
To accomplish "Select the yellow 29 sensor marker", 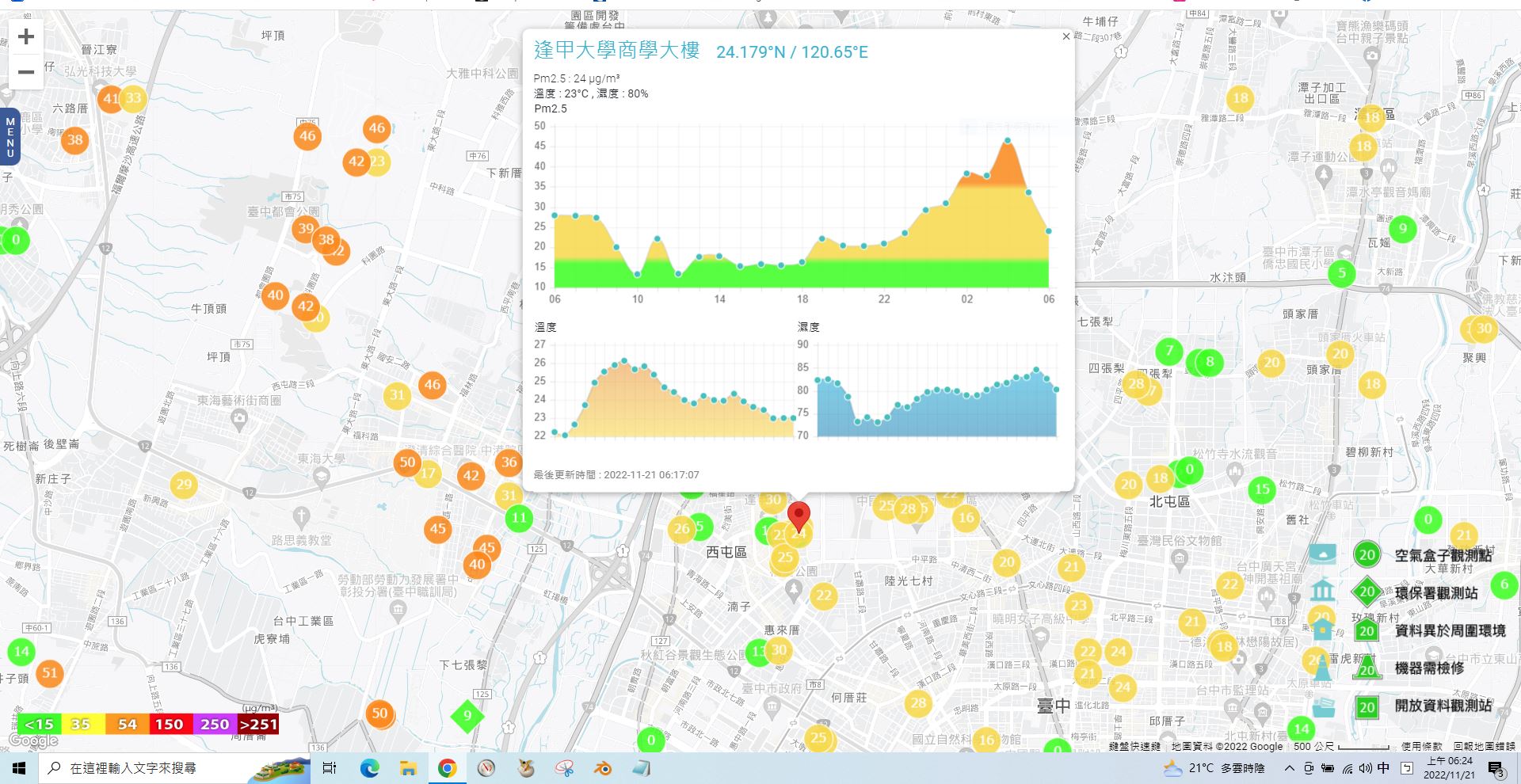I will (x=184, y=485).
